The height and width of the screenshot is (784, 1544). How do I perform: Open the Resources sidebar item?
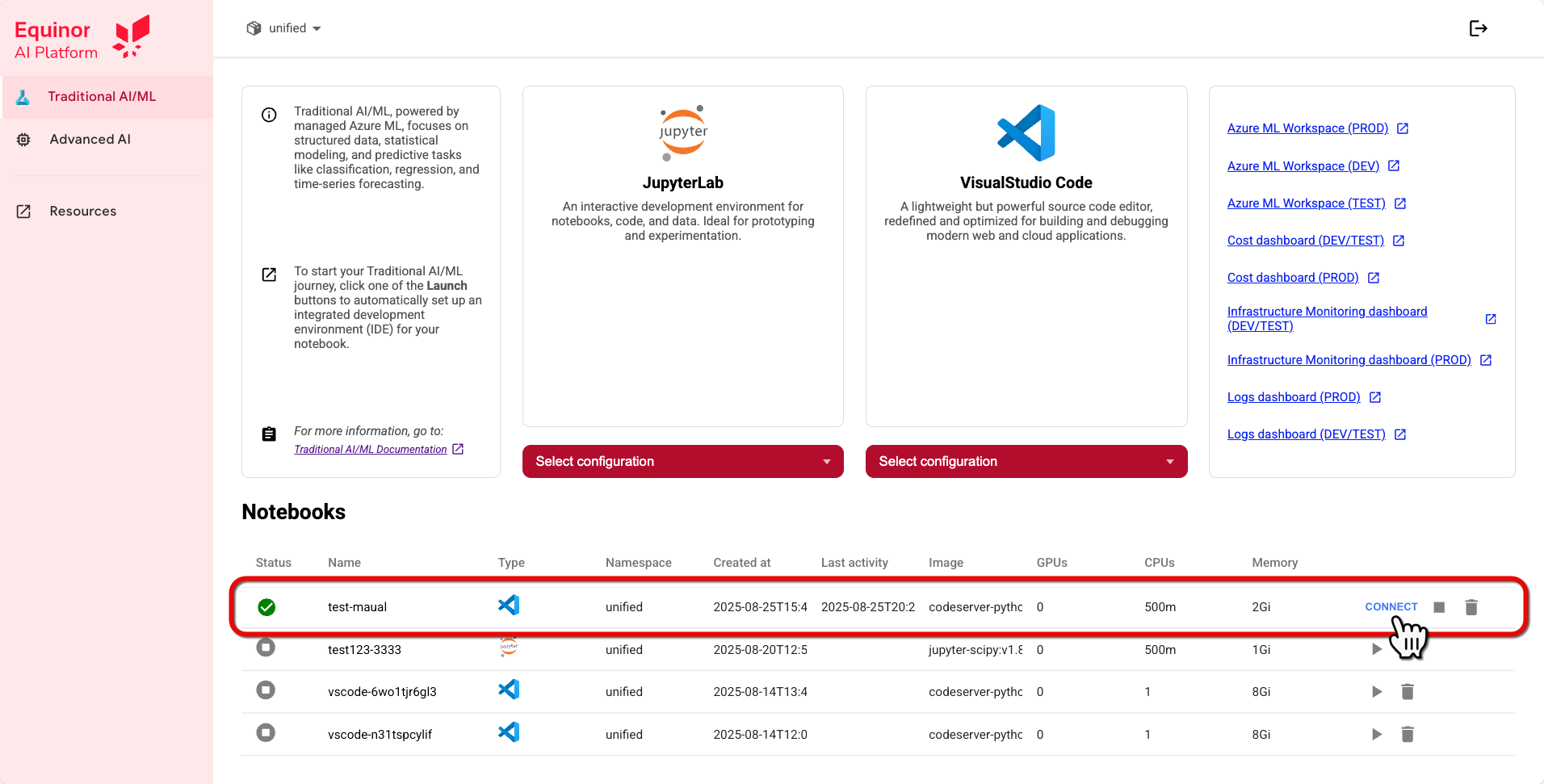pos(82,212)
